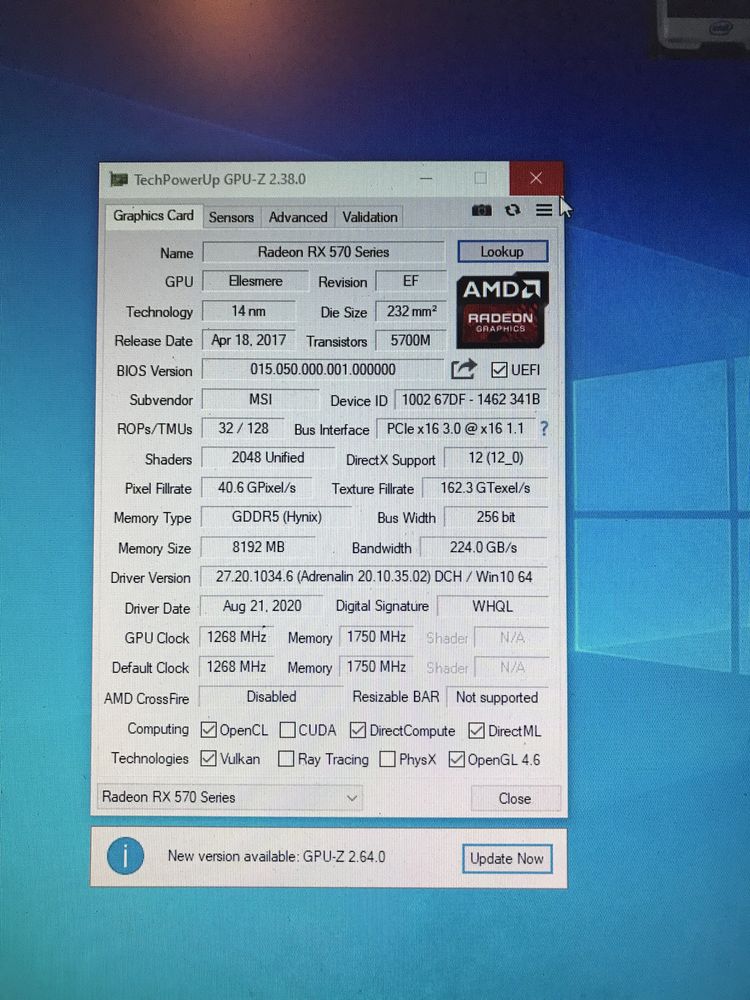Toggle the OpenGL 4.6 checkbox
This screenshot has width=750, height=1000.
[x=456, y=760]
